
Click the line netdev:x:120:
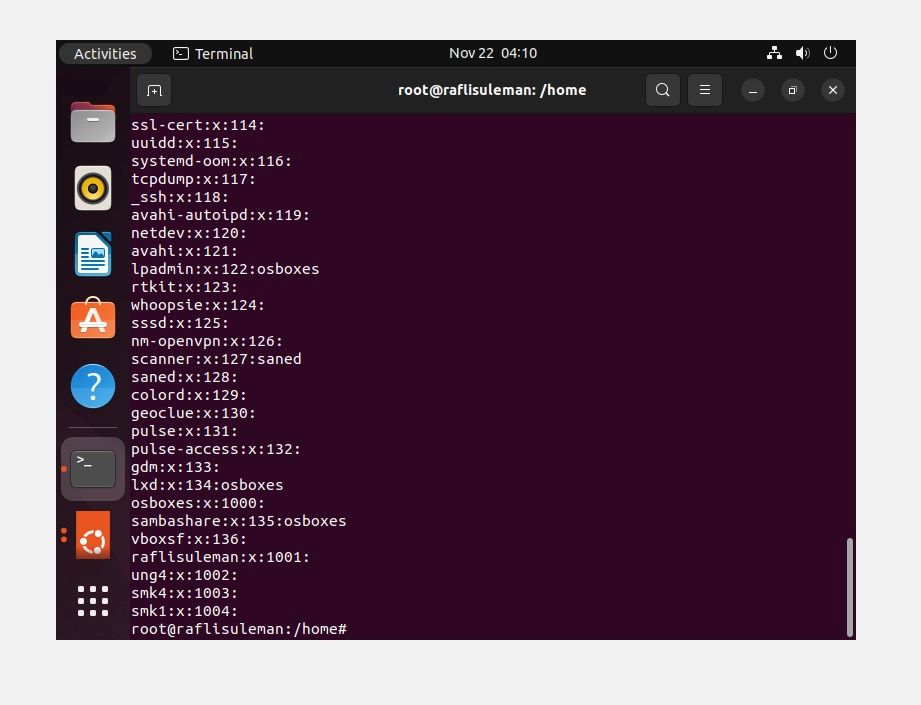tap(189, 233)
